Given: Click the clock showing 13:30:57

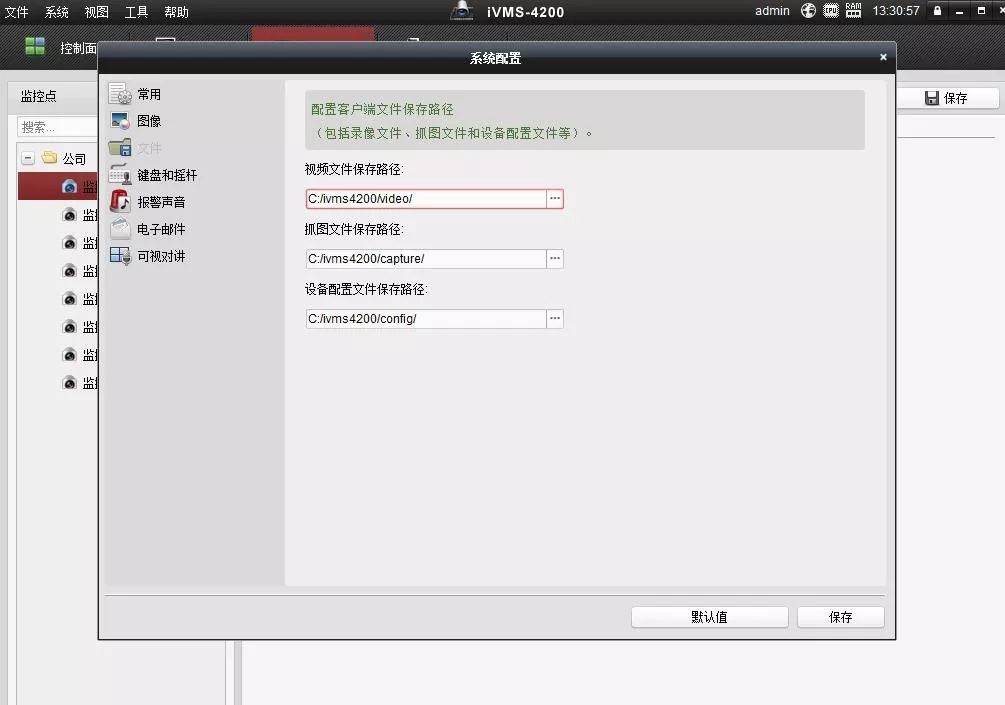Looking at the screenshot, I should pyautogui.click(x=895, y=11).
